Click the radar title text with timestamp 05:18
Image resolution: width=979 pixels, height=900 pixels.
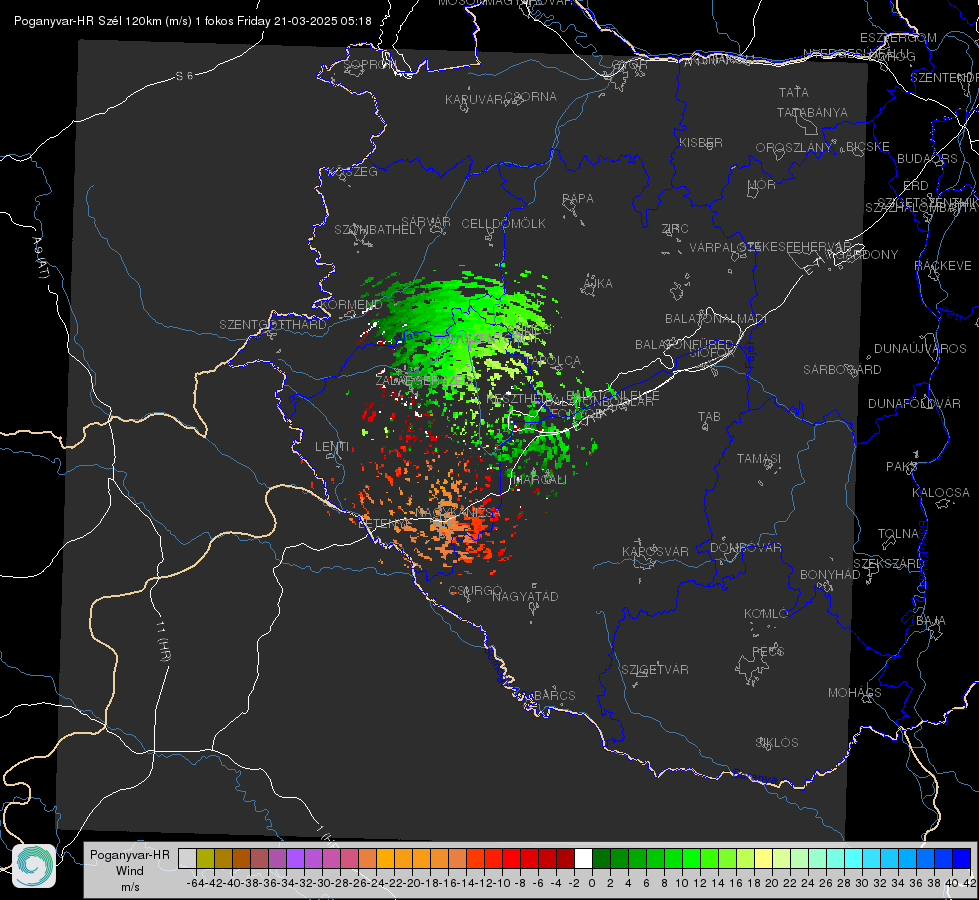point(192,21)
